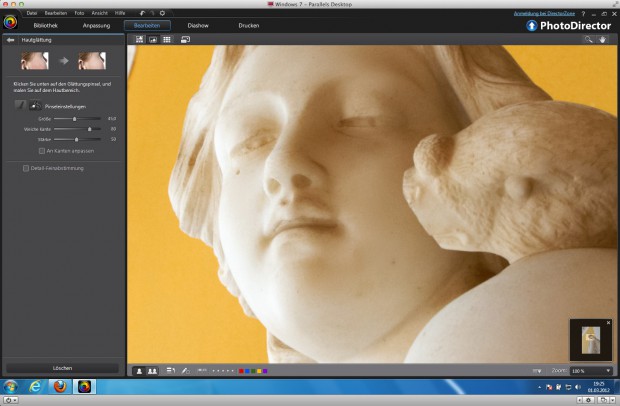Click the Weiche Kante slider handle
This screenshot has height=406, width=620.
pos(89,129)
